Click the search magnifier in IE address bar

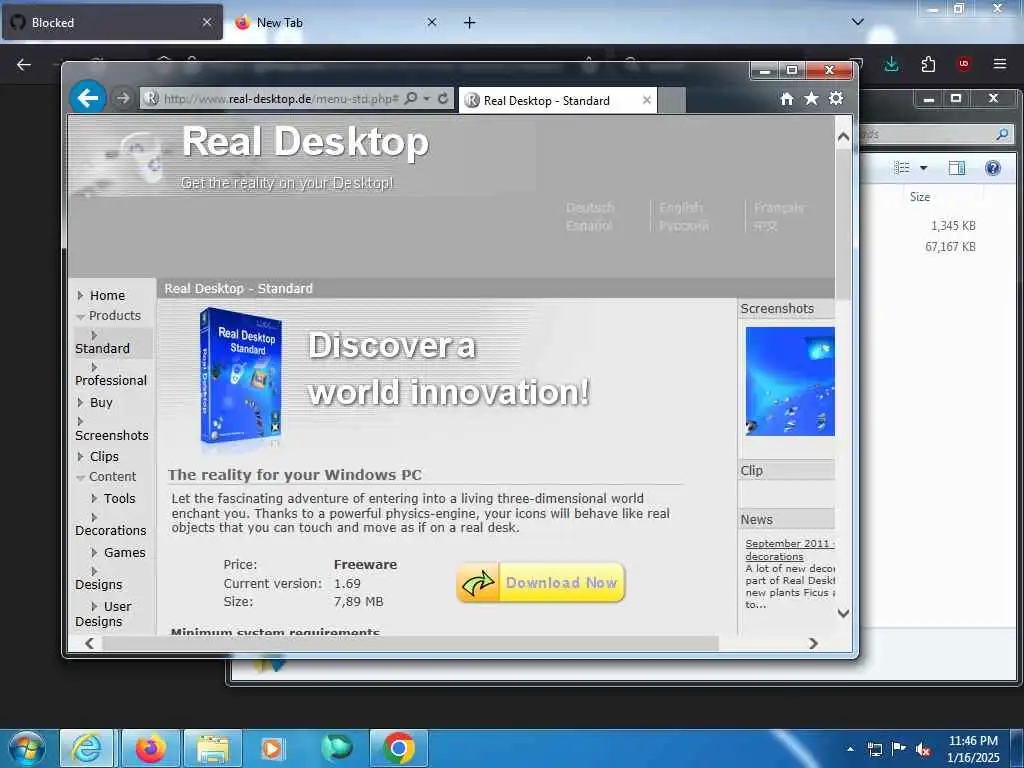411,99
